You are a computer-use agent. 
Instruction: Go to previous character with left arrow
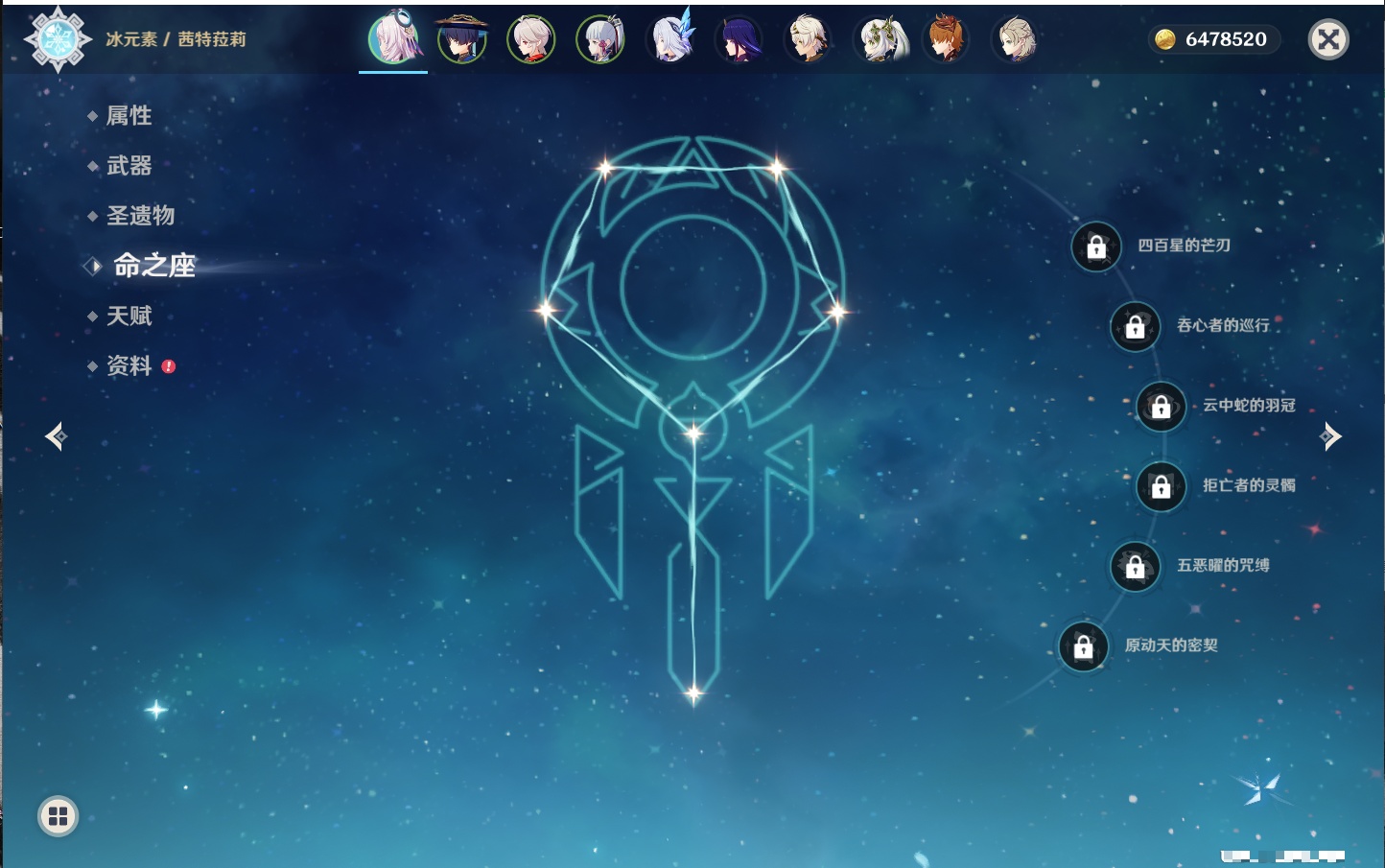56,436
